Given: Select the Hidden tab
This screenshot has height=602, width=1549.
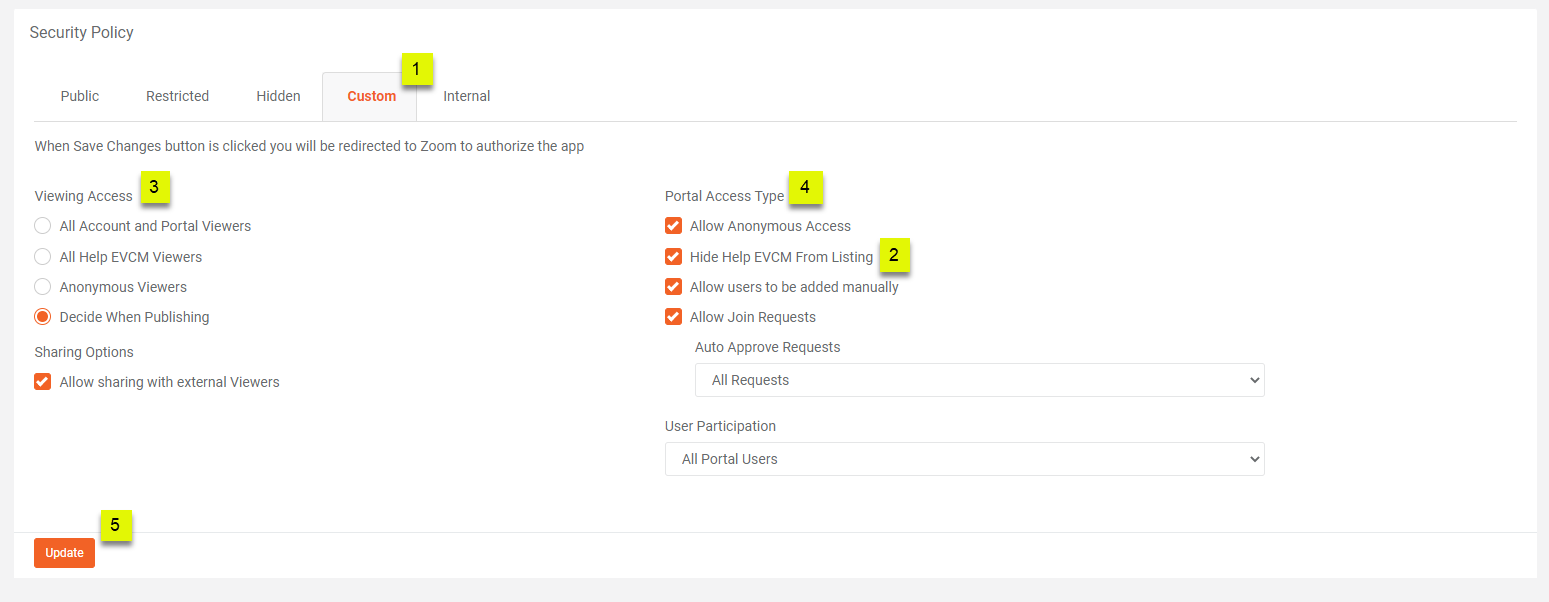Looking at the screenshot, I should pyautogui.click(x=278, y=96).
